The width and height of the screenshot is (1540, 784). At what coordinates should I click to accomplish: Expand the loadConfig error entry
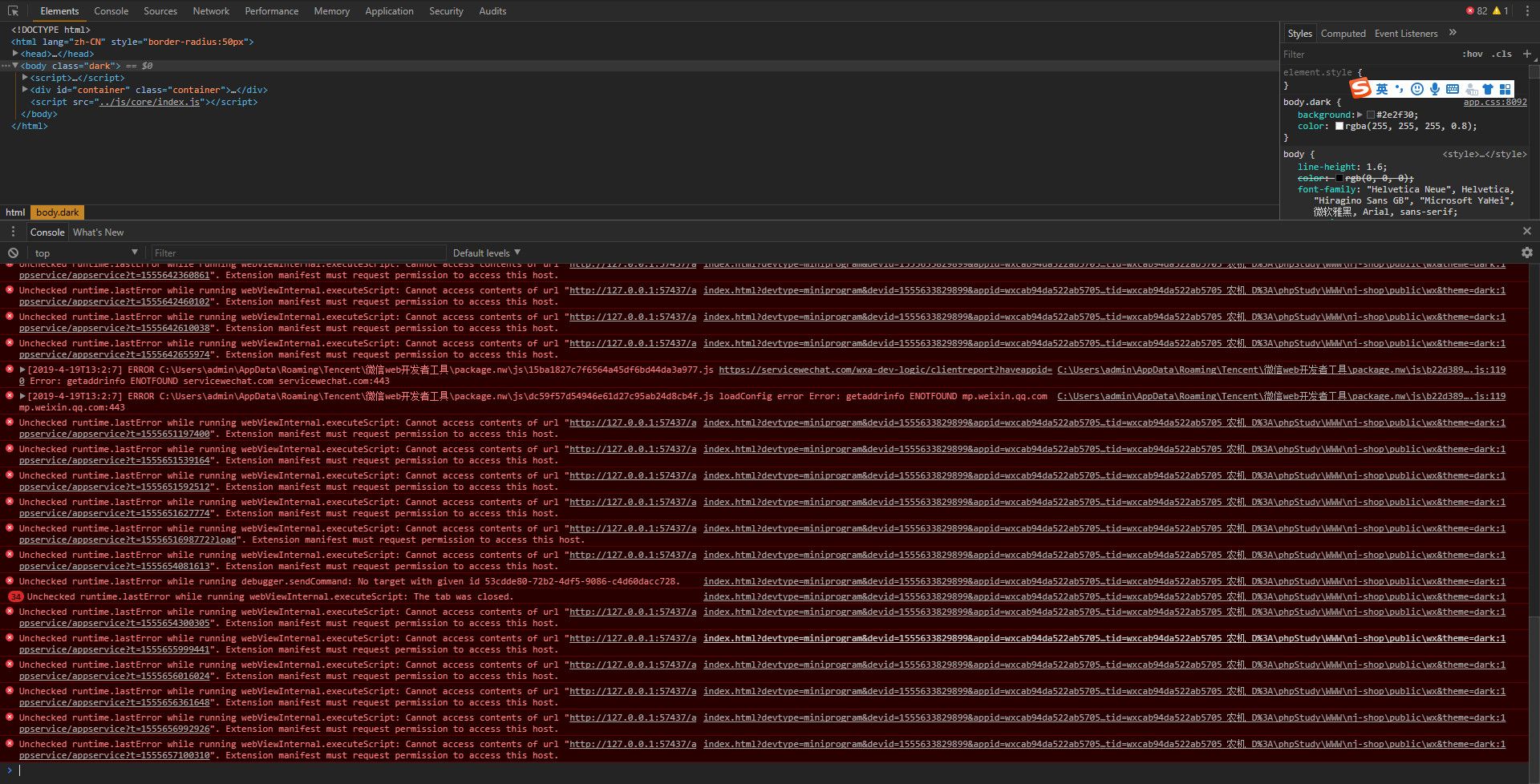click(22, 396)
